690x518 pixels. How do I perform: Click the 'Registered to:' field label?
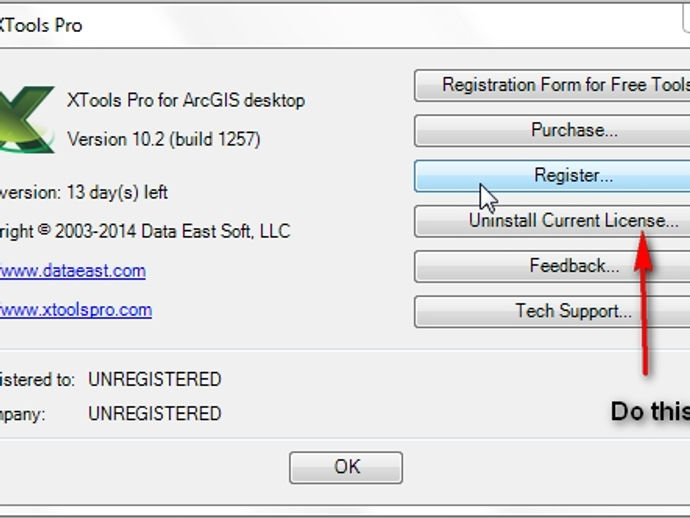coord(36,380)
